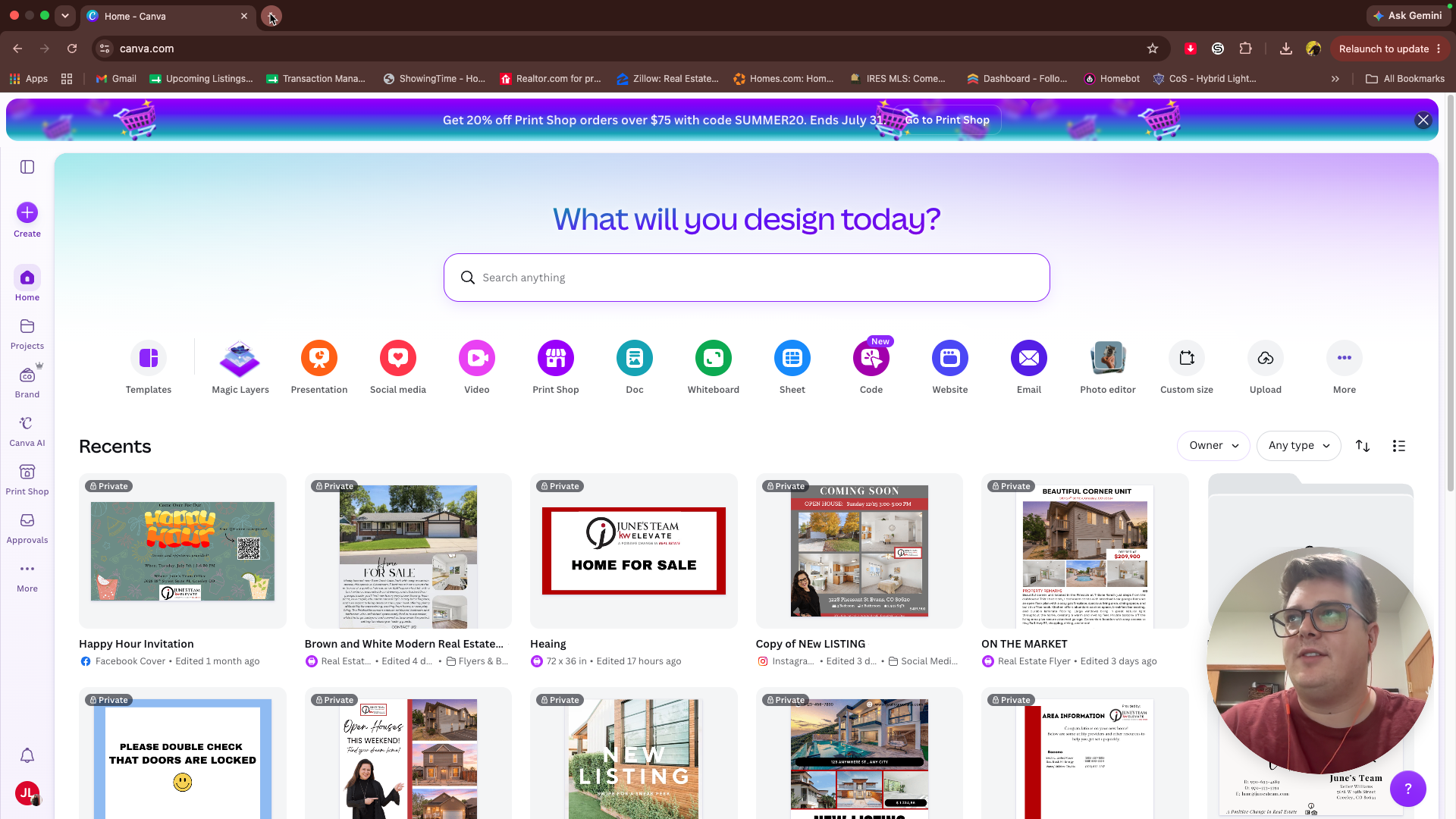Viewport: 1456px width, 819px height.
Task: Dismiss the promo banner
Action: pyautogui.click(x=1423, y=120)
